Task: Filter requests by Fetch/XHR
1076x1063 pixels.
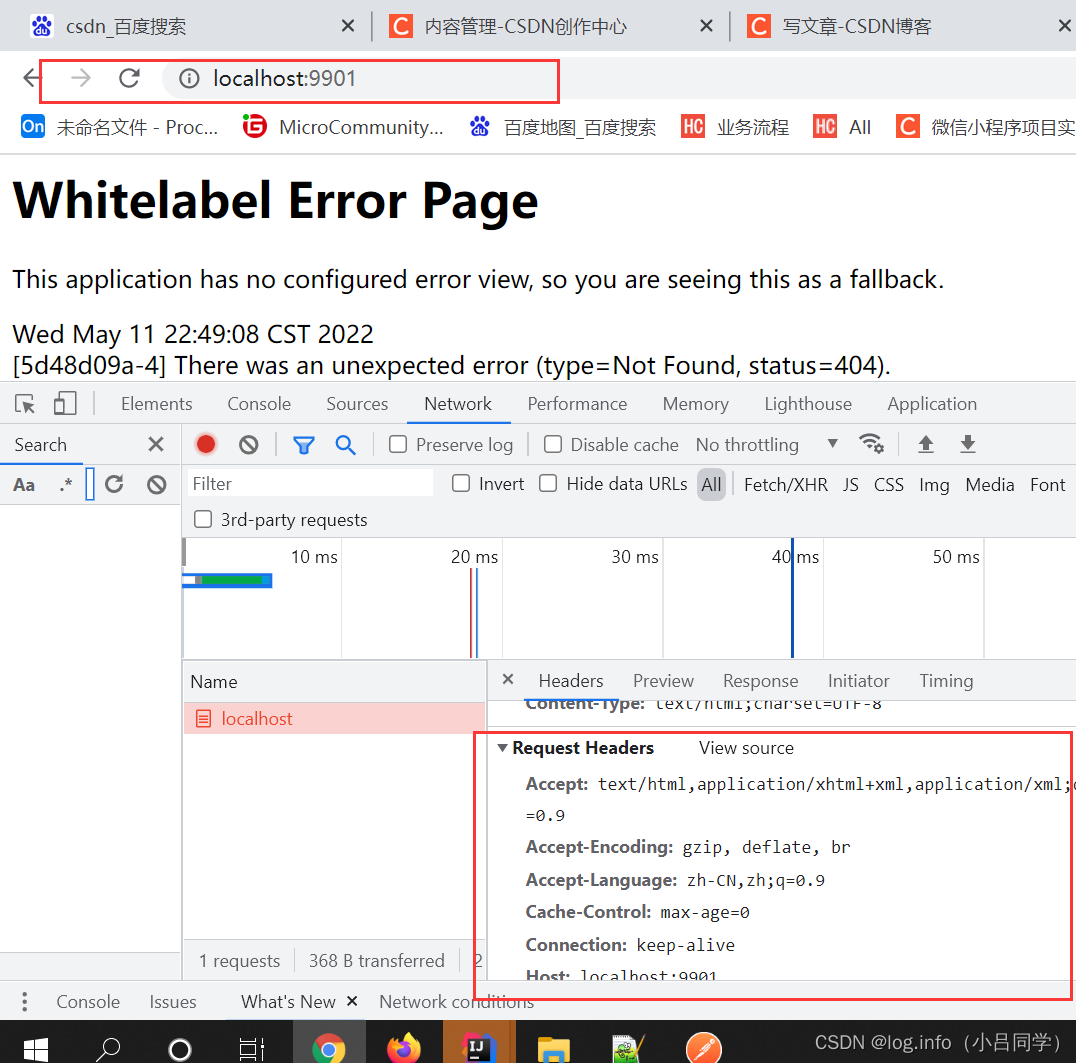Action: [786, 484]
